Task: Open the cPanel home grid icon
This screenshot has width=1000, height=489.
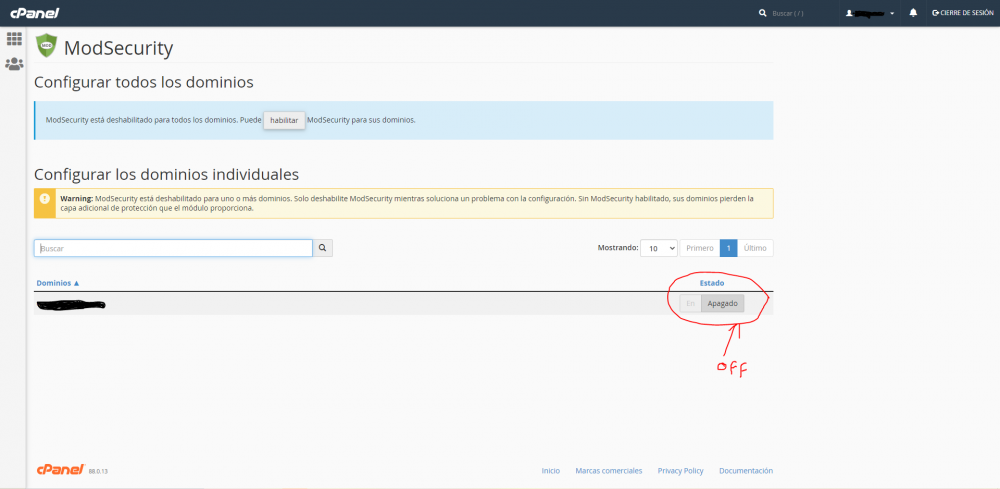Action: [14, 39]
